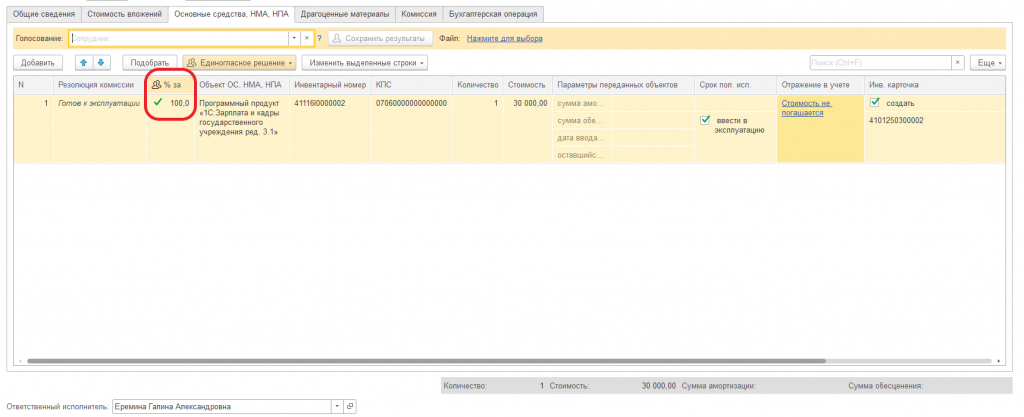Image resolution: width=1024 pixels, height=417 pixels.
Task: Sort by the Резолюция комиссии column header
Action: tap(100, 85)
